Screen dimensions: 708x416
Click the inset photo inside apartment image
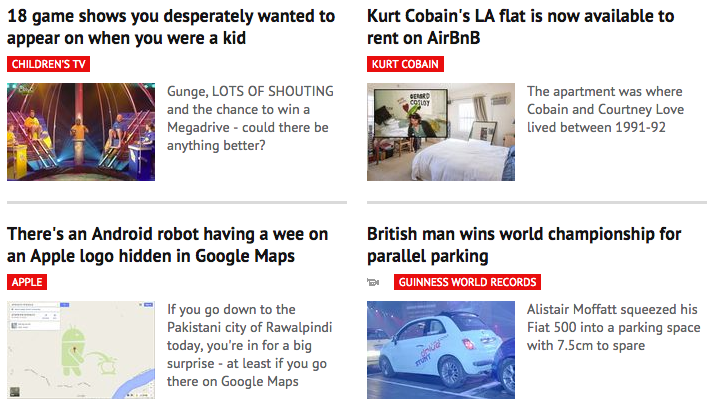tap(410, 113)
